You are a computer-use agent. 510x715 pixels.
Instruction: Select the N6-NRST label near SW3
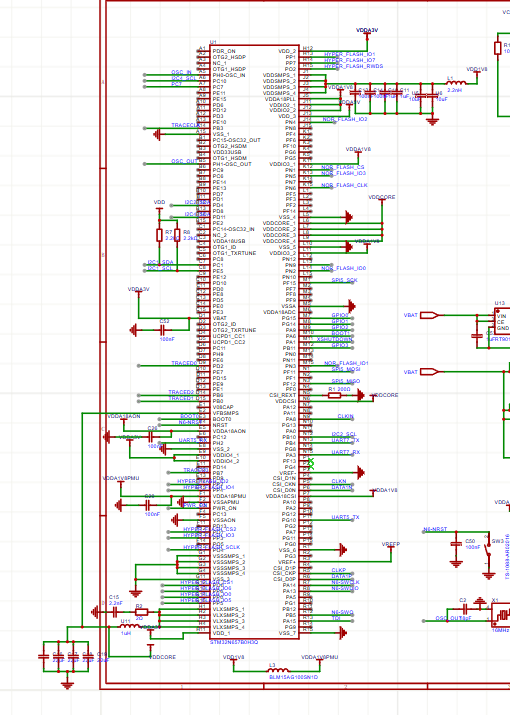[435, 529]
